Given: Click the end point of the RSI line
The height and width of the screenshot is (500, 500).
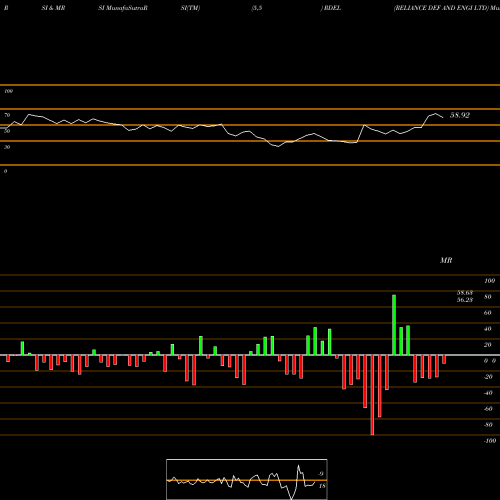Looking at the screenshot, I should click(443, 117).
